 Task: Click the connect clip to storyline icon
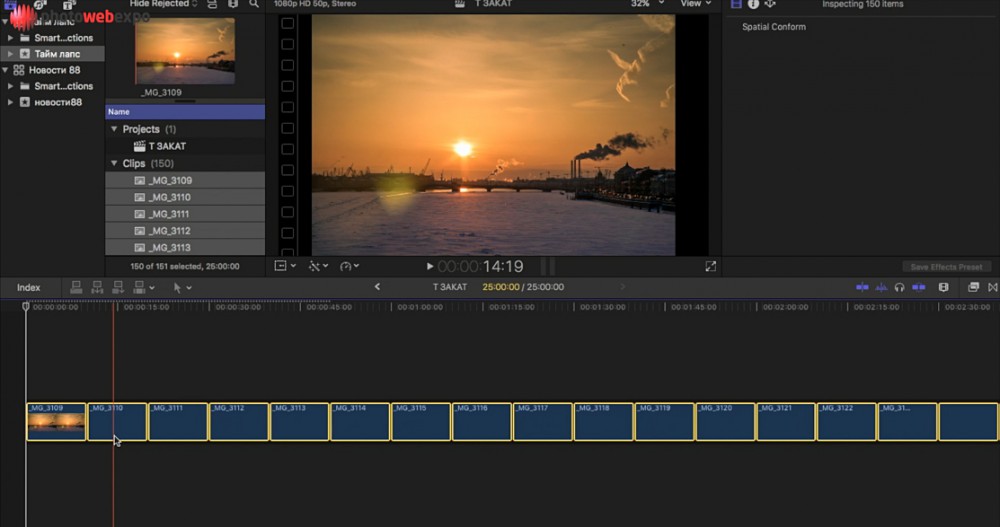point(76,288)
